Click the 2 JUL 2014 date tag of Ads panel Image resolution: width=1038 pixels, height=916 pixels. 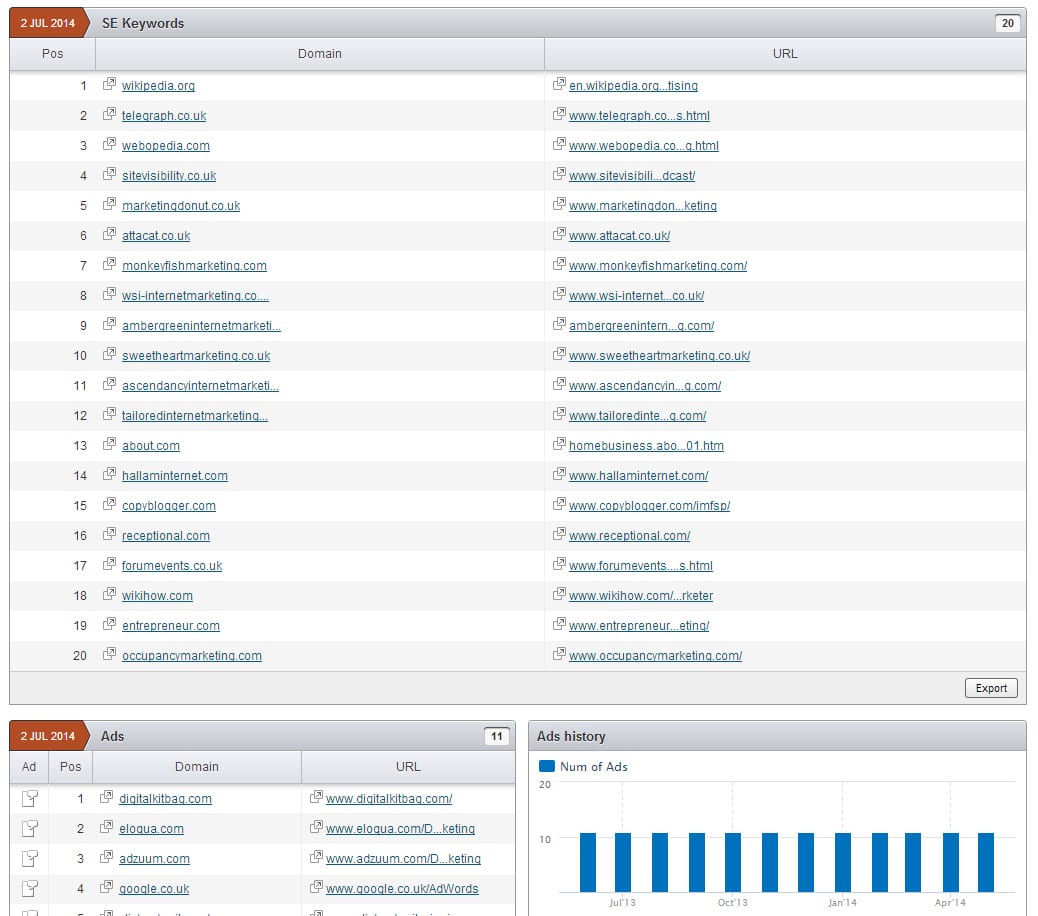(x=48, y=736)
